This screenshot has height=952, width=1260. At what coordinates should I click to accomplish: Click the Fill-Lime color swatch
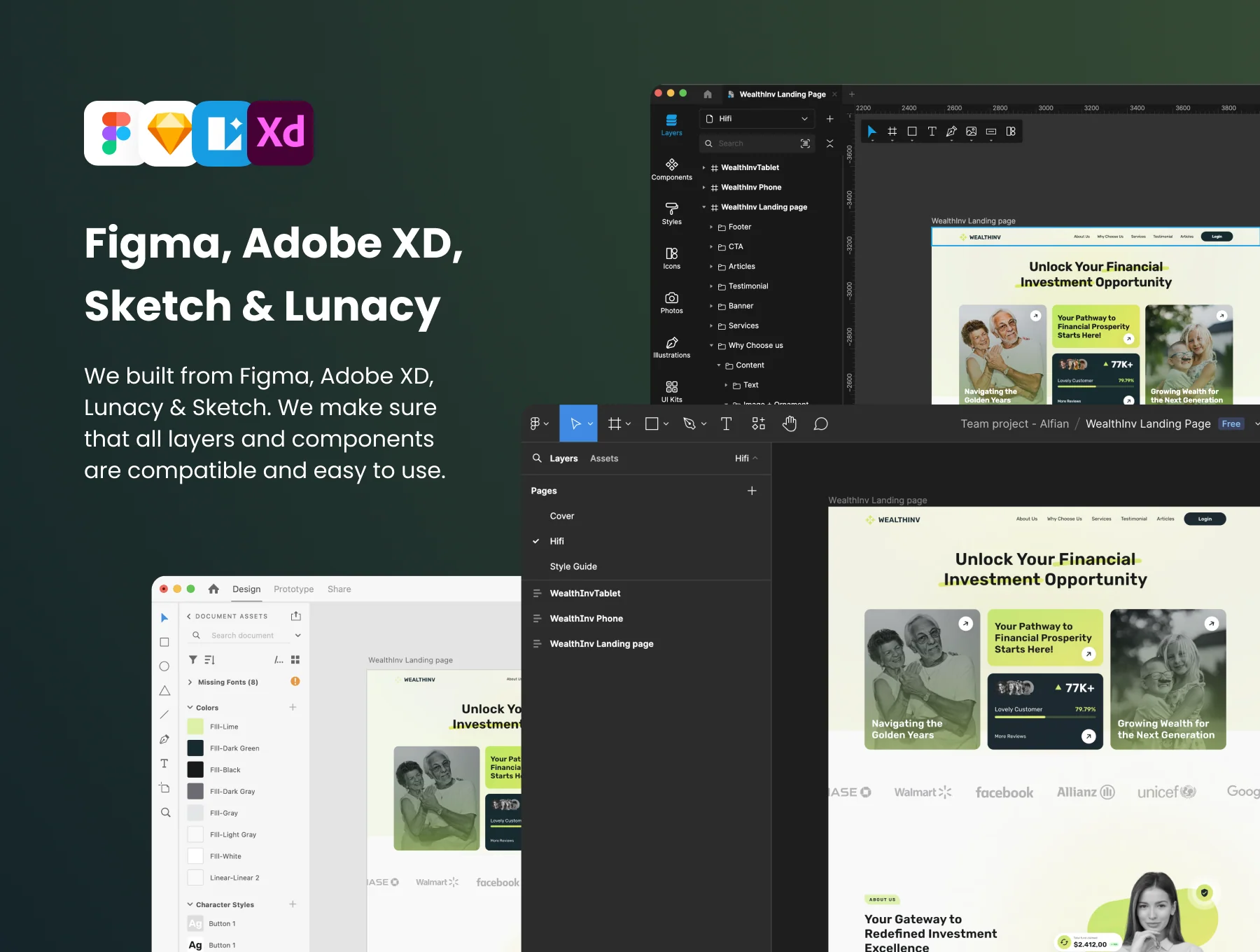pyautogui.click(x=195, y=727)
